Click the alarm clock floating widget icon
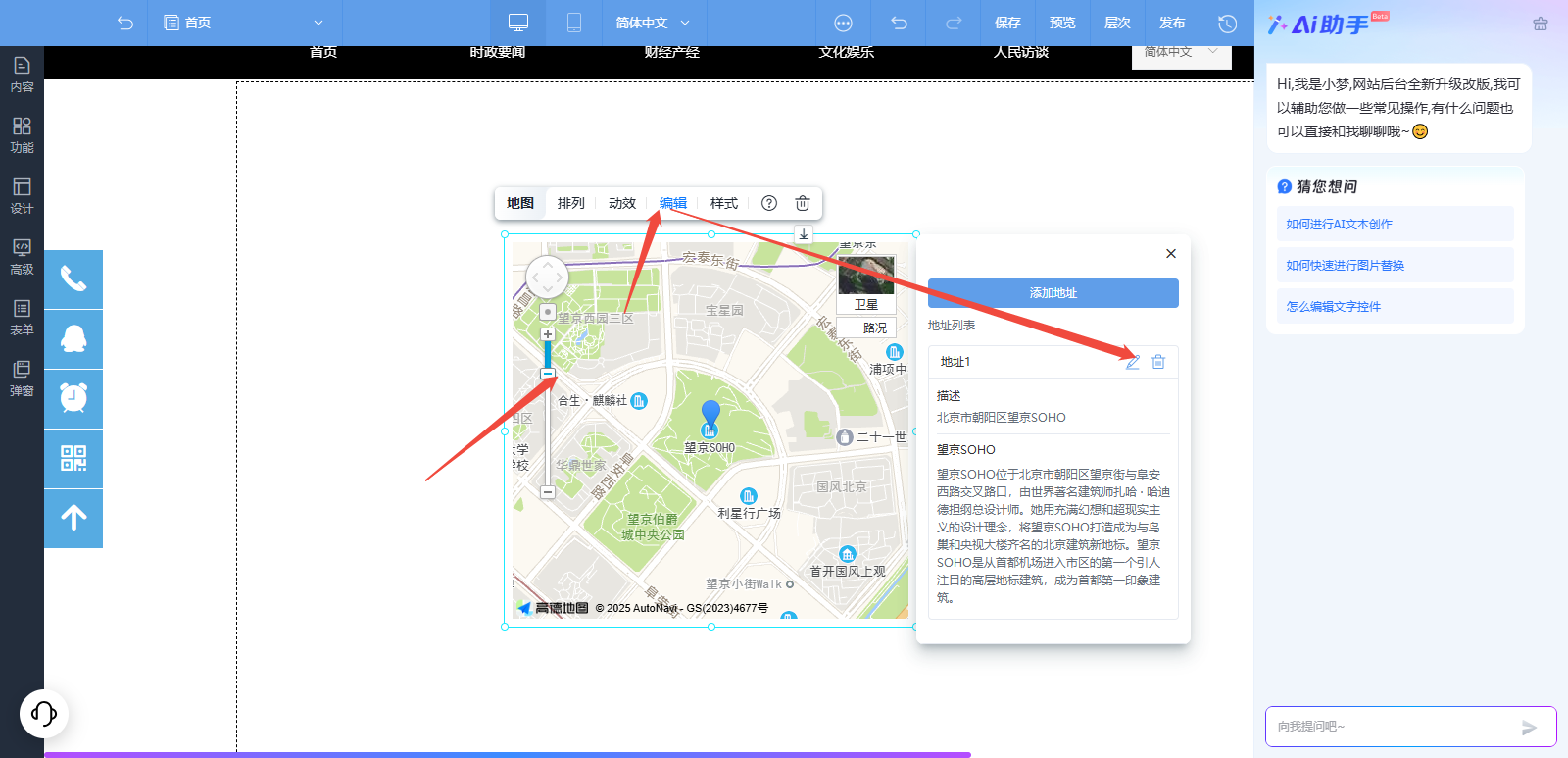 [73, 399]
